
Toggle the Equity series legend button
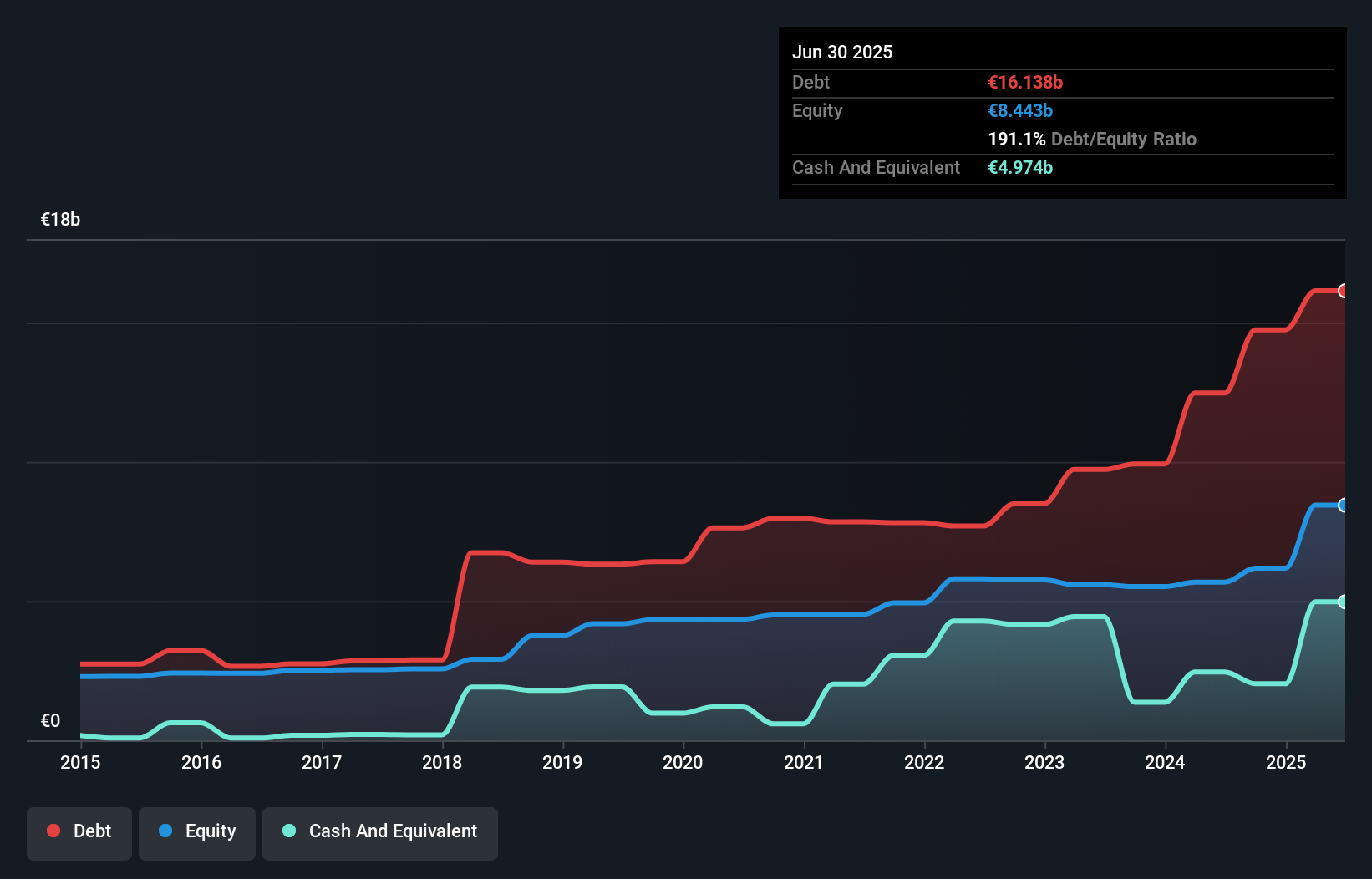197,833
